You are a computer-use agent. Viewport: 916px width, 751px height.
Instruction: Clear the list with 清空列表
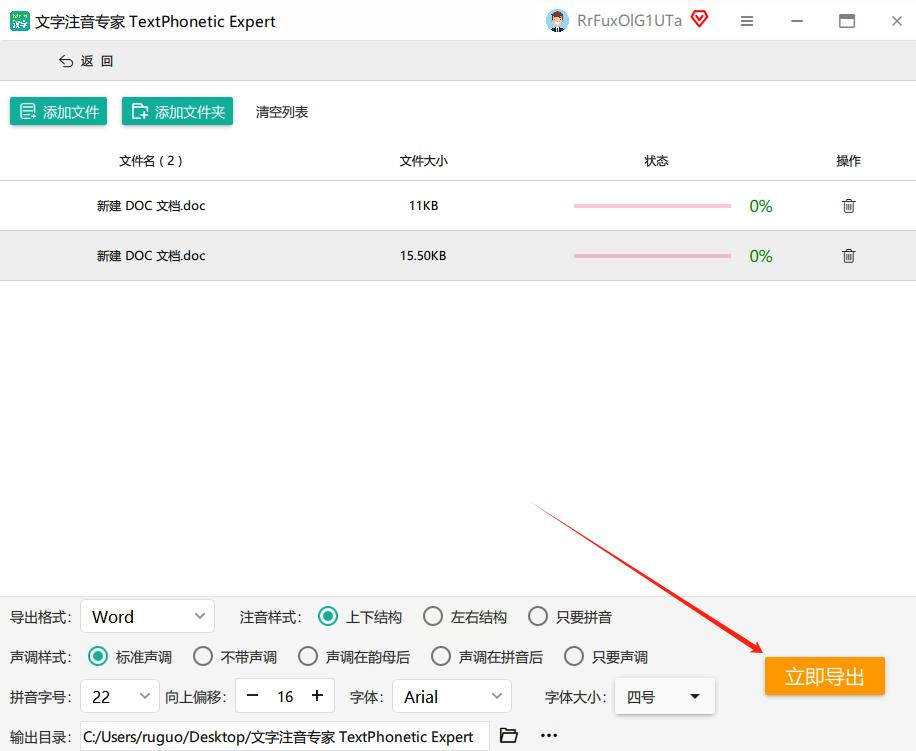[282, 112]
